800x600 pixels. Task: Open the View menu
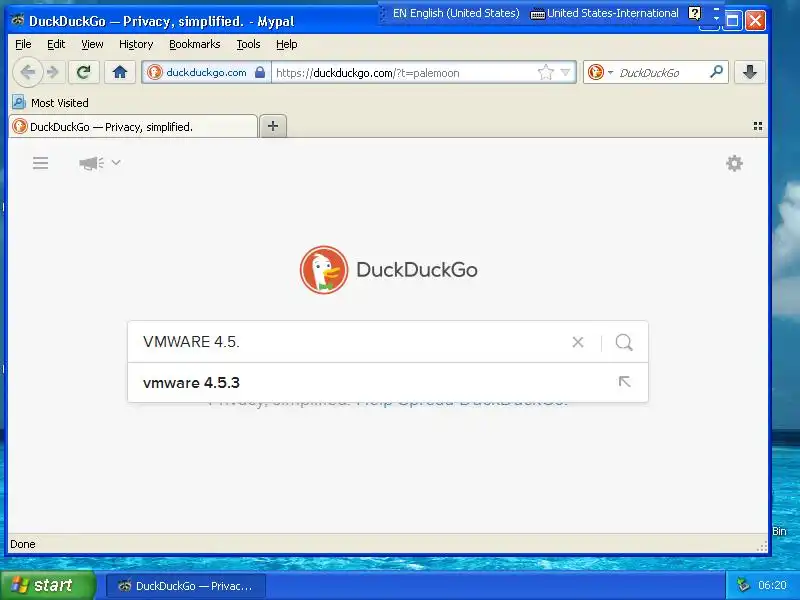(x=92, y=44)
